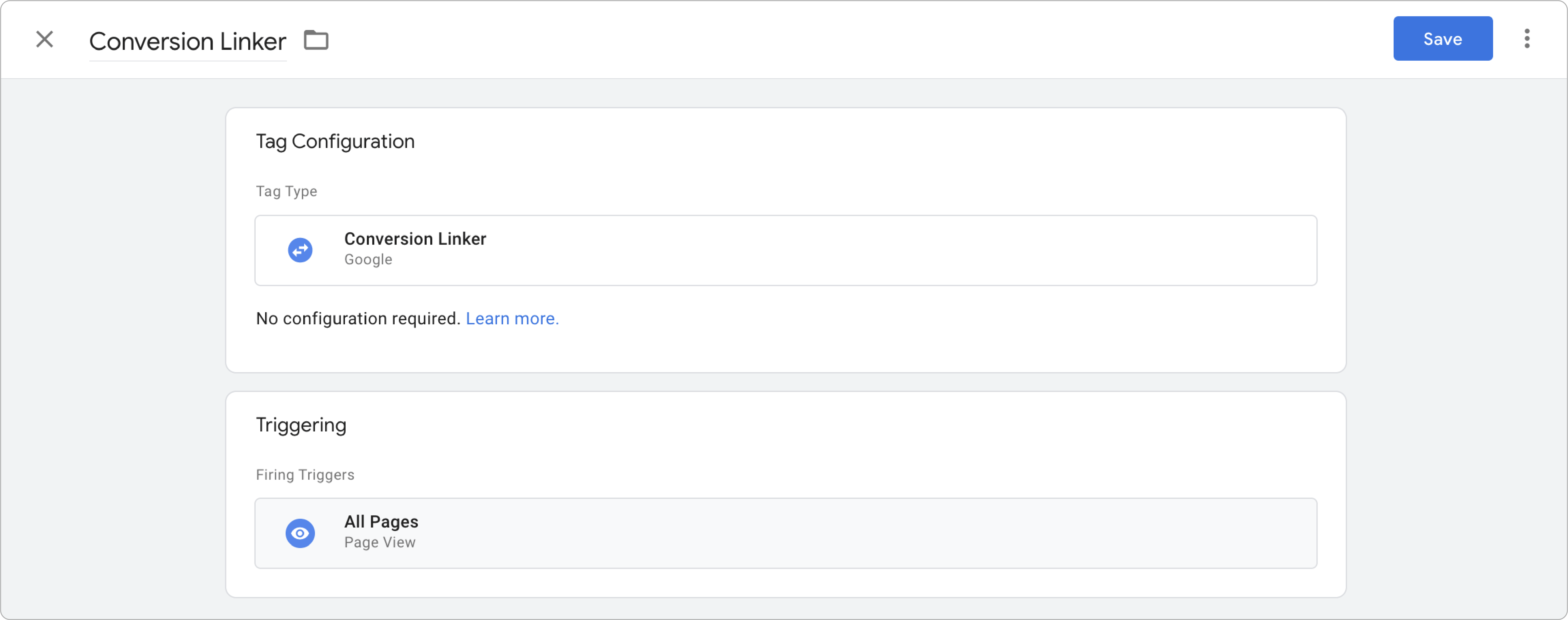1568x620 pixels.
Task: Select the bold Conversion Linker tag type name
Action: [x=415, y=239]
